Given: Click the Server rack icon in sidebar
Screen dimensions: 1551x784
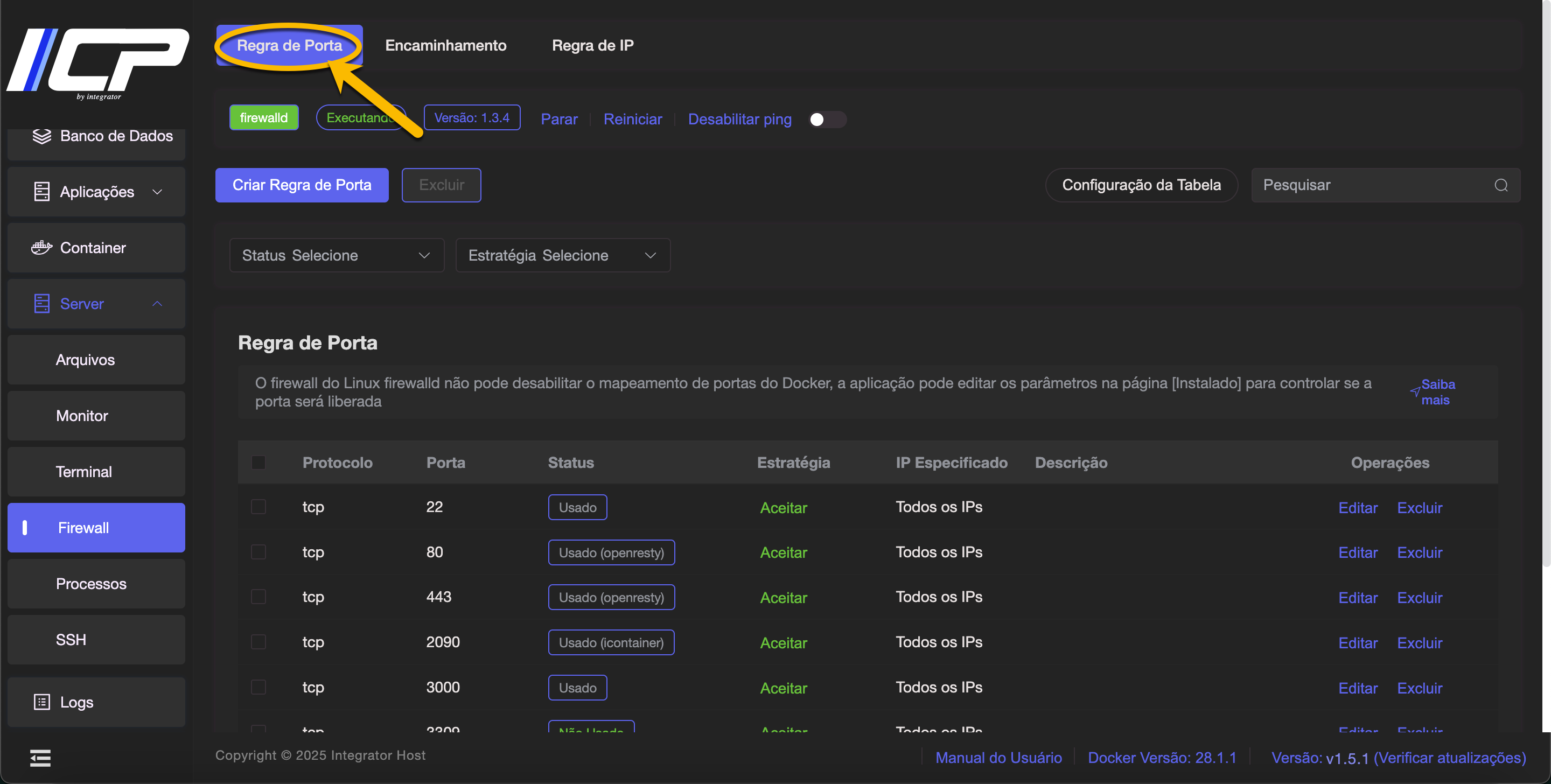Looking at the screenshot, I should (x=41, y=304).
